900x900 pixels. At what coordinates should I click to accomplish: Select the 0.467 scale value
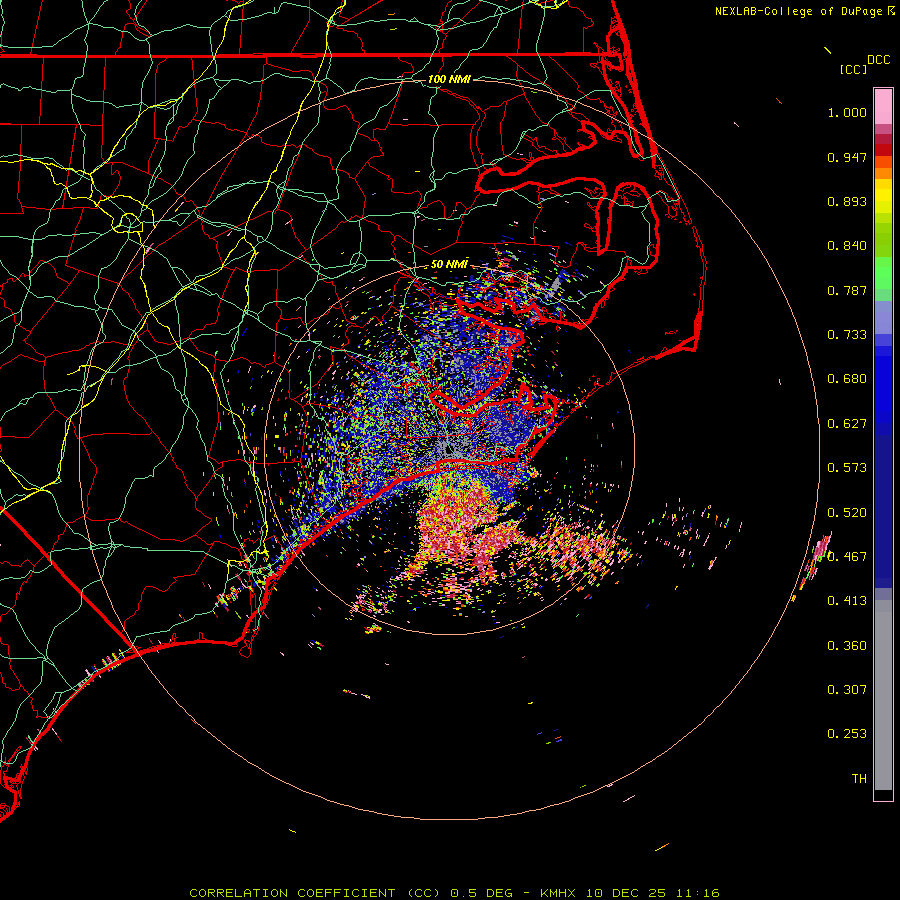[847, 557]
